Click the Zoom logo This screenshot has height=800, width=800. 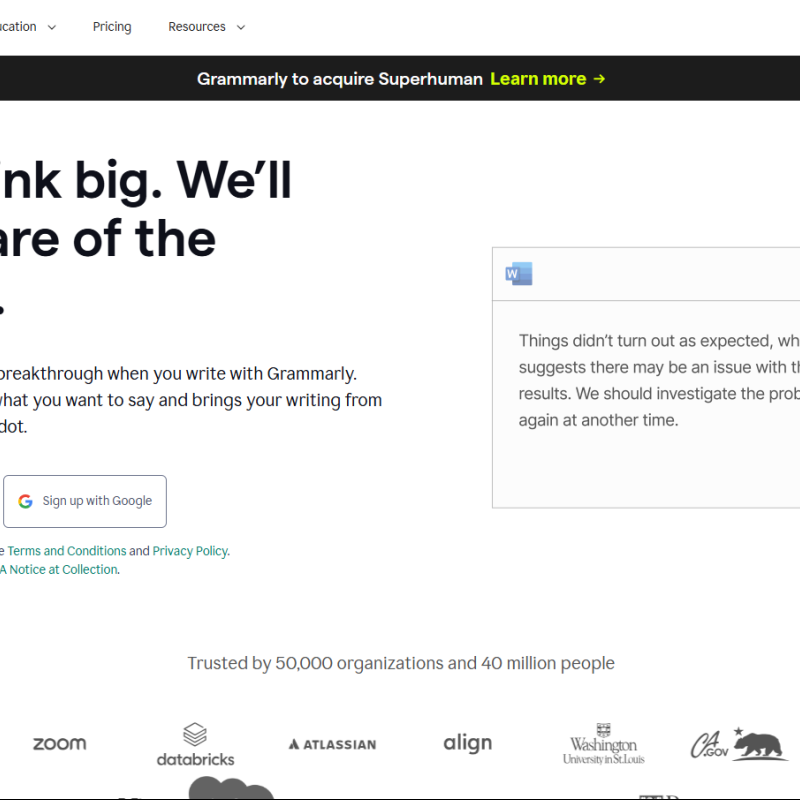coord(59,743)
